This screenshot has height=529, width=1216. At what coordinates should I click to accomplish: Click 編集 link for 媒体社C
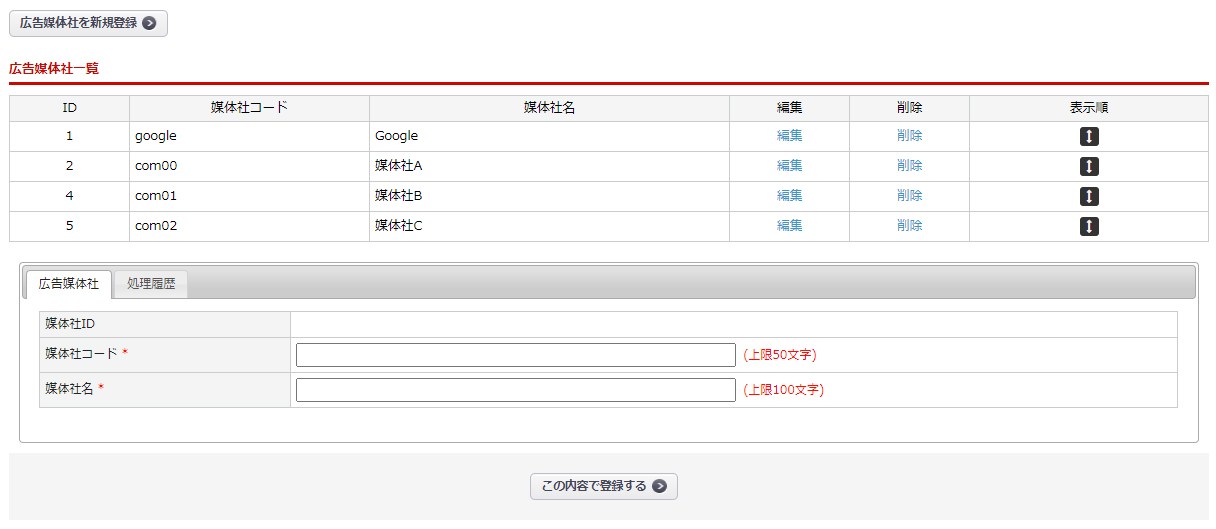tap(789, 226)
